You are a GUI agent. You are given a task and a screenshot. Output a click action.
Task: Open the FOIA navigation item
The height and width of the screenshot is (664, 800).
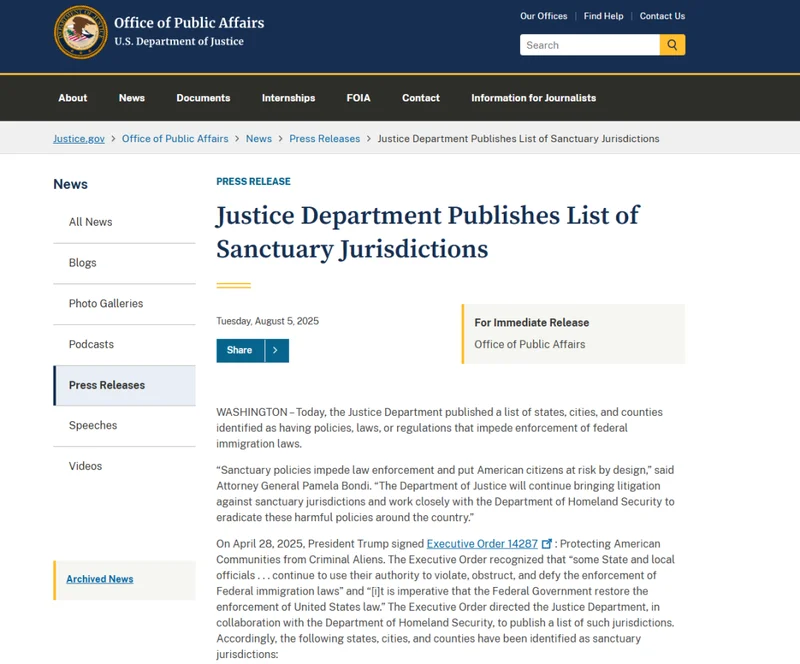pos(358,98)
